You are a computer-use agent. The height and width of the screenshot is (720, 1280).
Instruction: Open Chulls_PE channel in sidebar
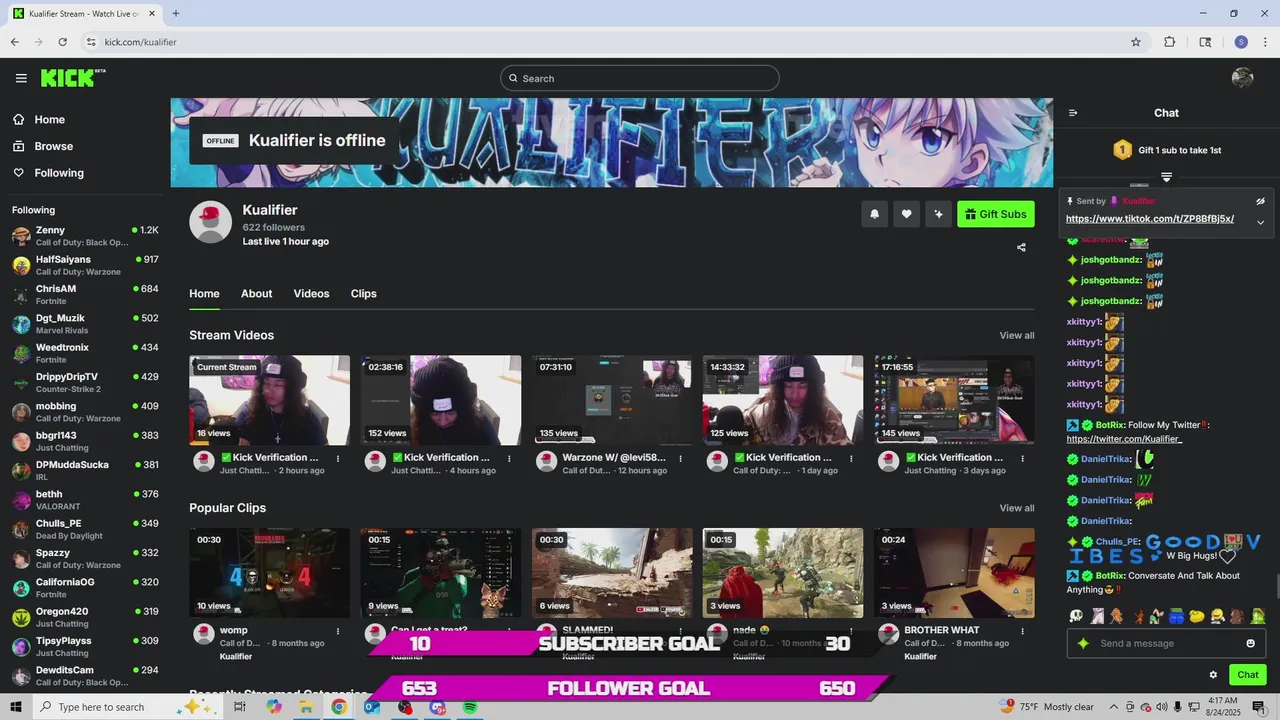coord(85,529)
